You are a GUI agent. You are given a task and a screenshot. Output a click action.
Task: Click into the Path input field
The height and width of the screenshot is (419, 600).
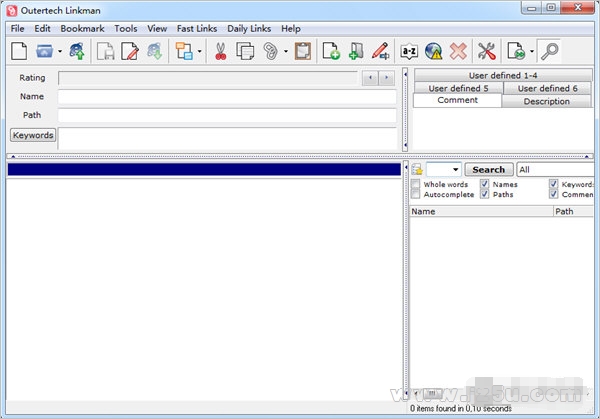click(x=227, y=115)
